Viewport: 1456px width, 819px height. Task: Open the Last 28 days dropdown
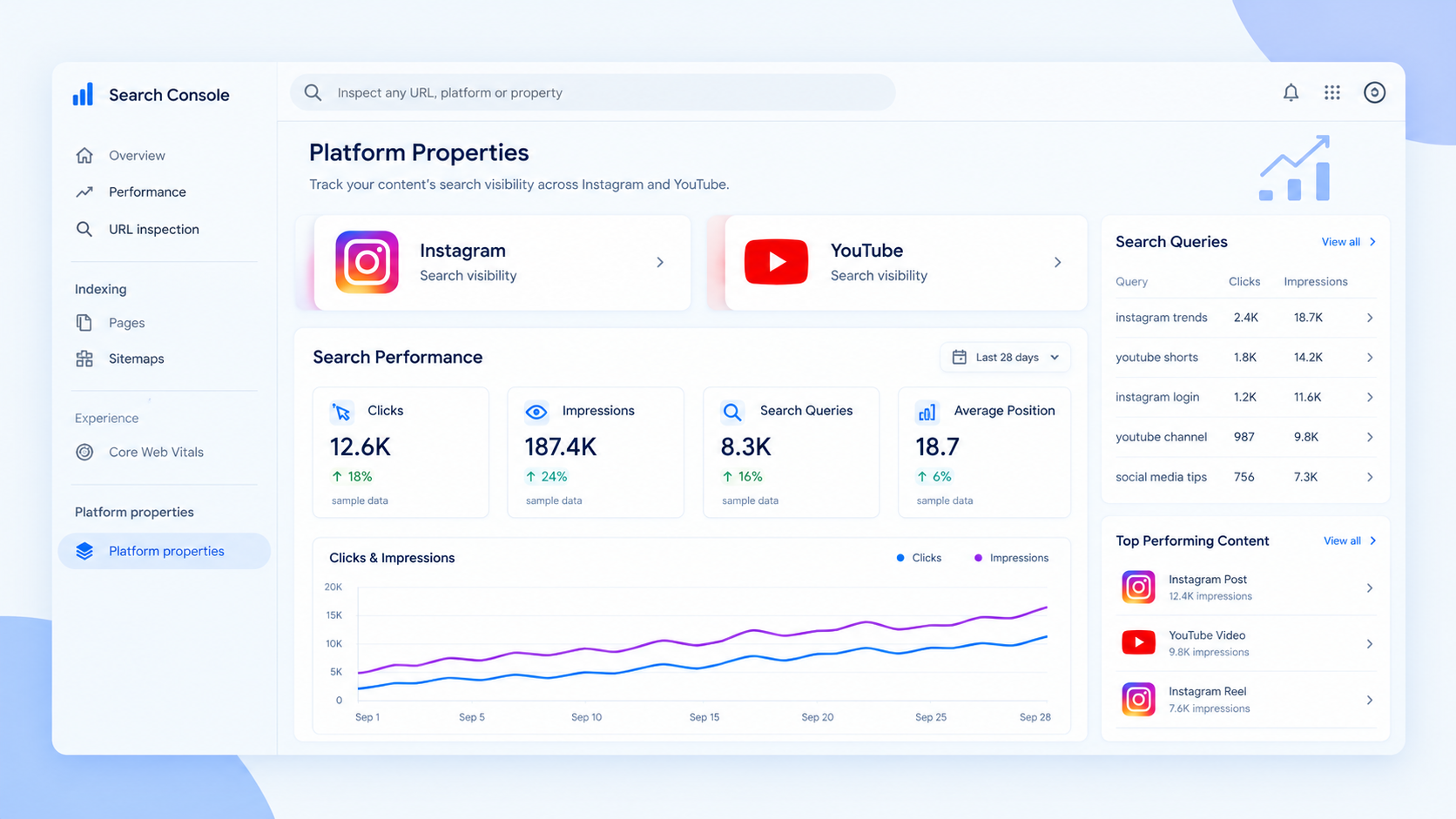[1005, 357]
